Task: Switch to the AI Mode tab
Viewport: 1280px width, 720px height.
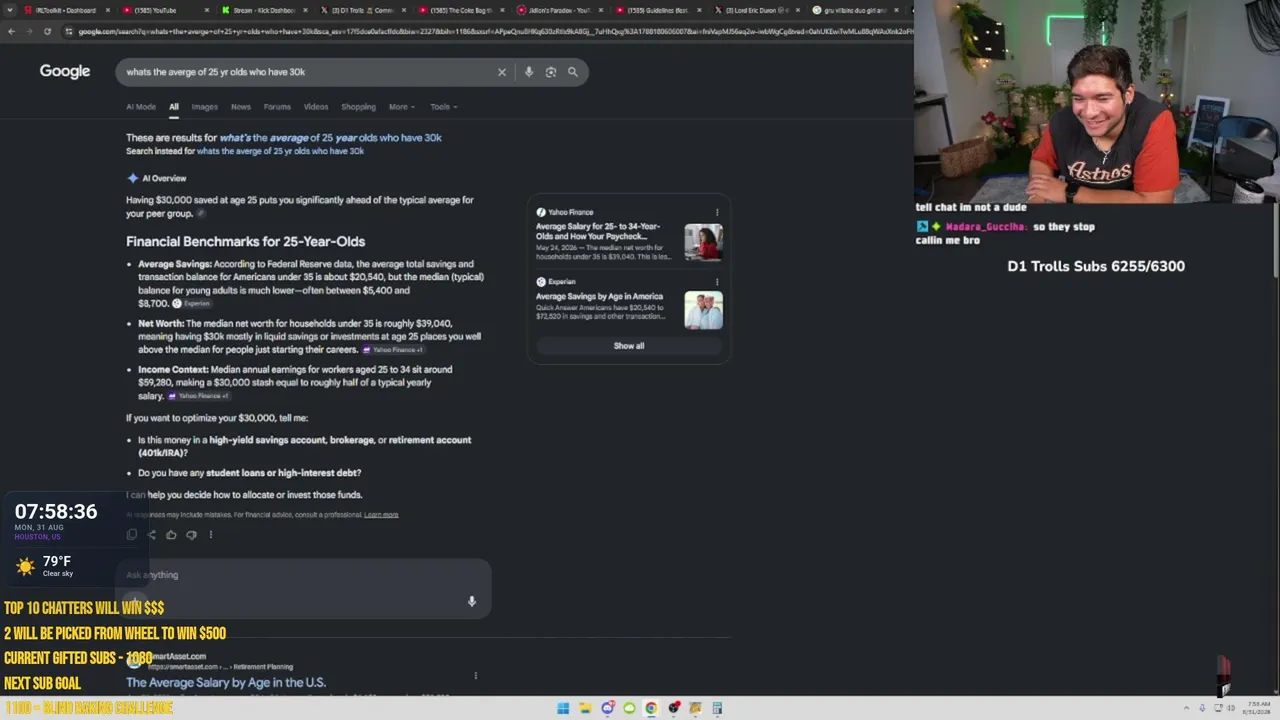Action: coord(141,107)
